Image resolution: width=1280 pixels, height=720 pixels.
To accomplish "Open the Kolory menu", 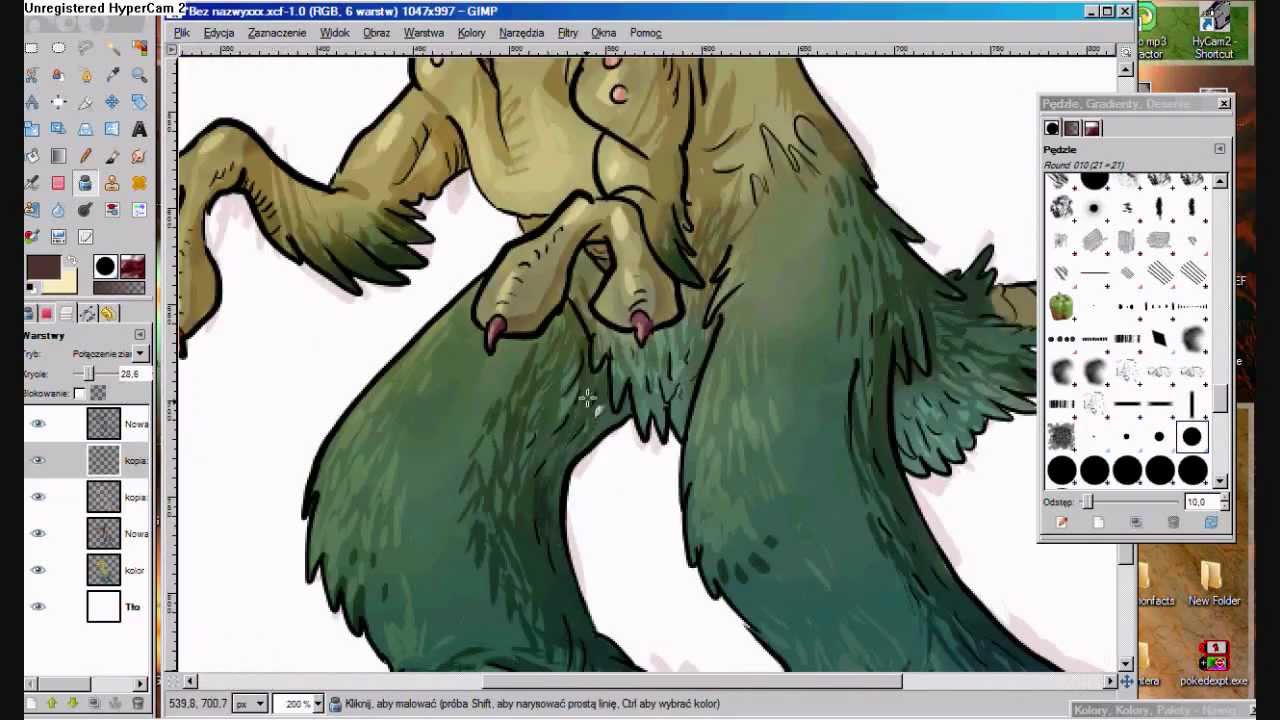I will [x=471, y=33].
